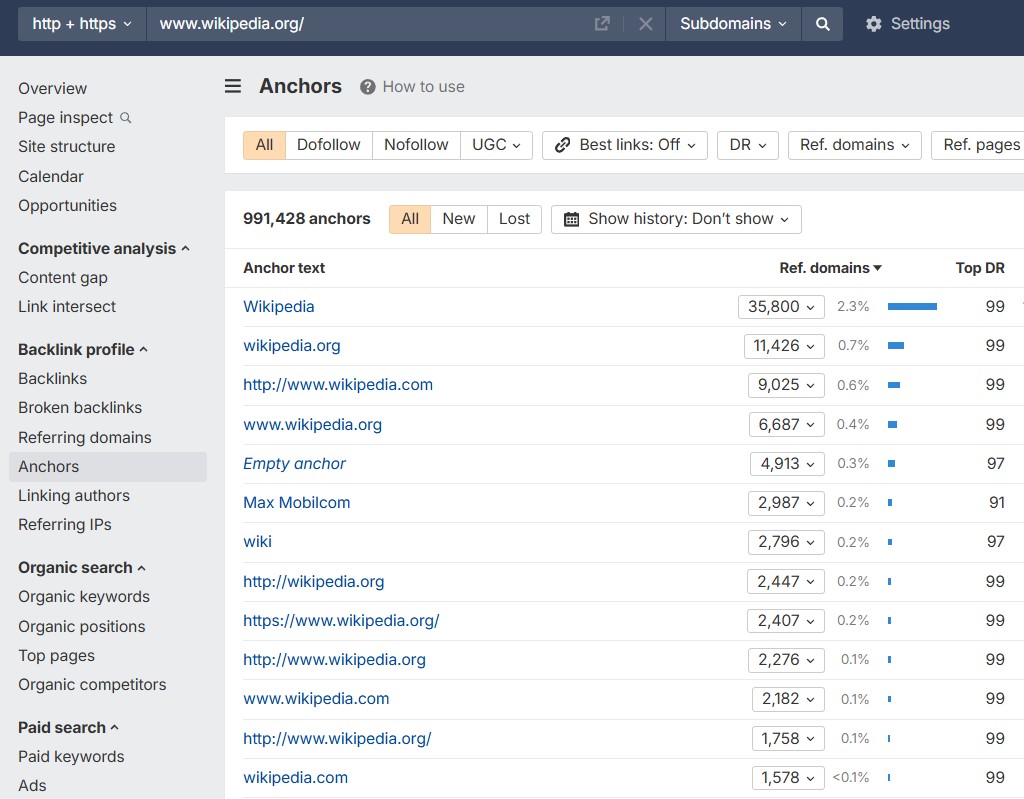1024x799 pixels.
Task: Open Show history: Don't show dropdown
Action: tap(676, 219)
